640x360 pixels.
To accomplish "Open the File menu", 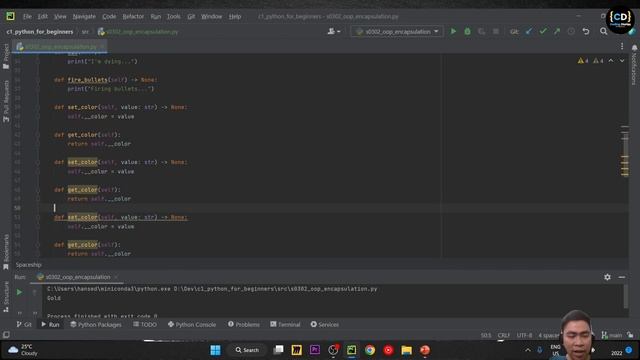I will 27,16.
